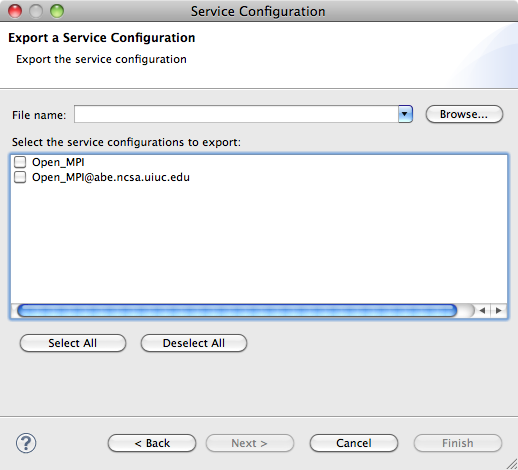Image resolution: width=518 pixels, height=470 pixels.
Task: Click the horizontal scrollbar thumb in list
Action: point(237,311)
